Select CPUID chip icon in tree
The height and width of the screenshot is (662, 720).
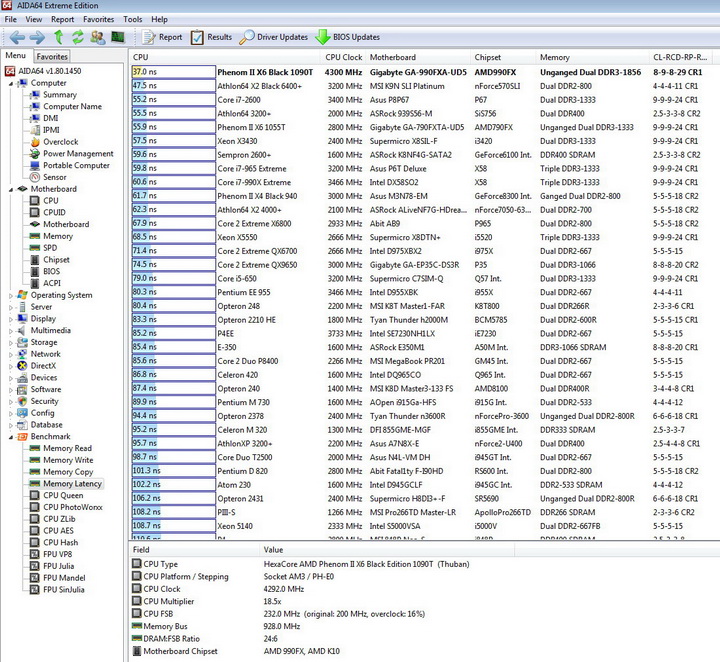coord(34,213)
